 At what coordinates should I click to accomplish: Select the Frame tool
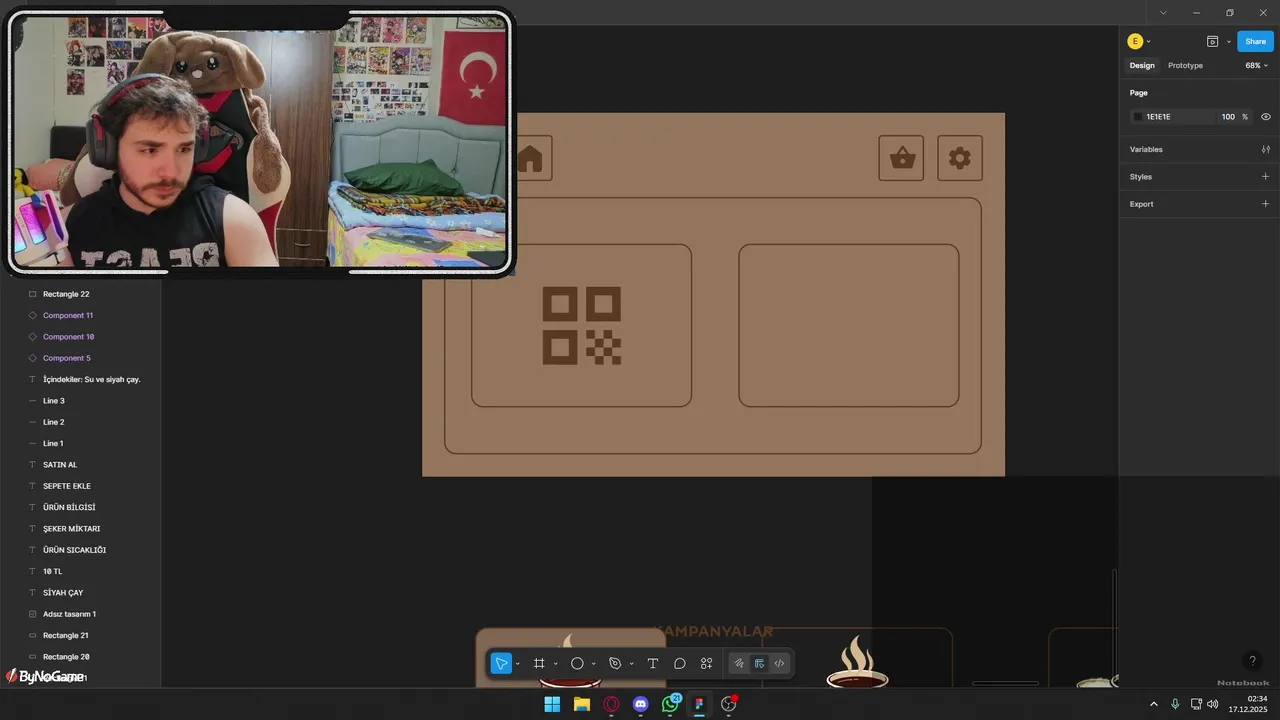[x=539, y=663]
